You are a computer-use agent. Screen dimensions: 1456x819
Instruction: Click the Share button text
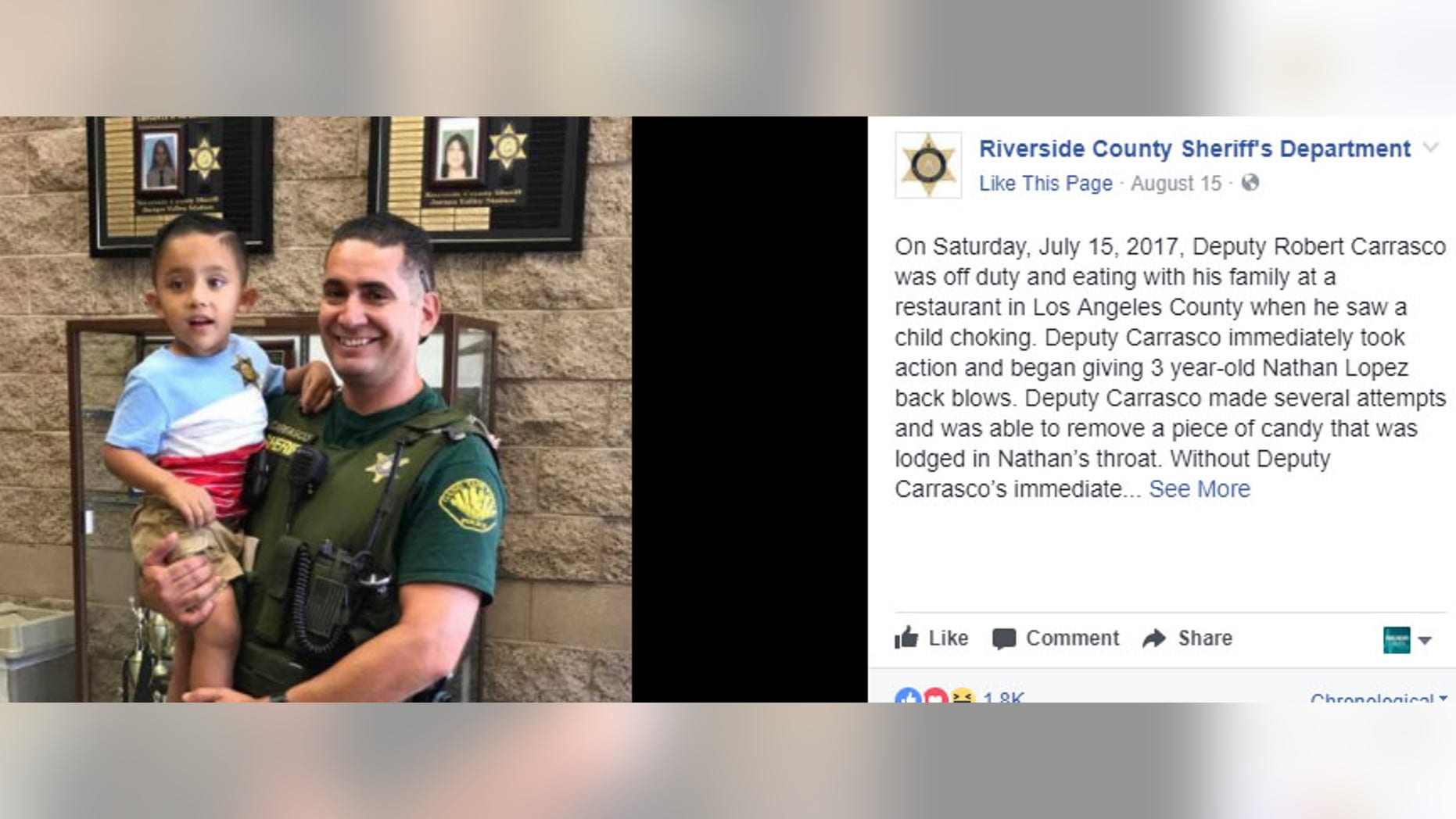tap(1205, 638)
